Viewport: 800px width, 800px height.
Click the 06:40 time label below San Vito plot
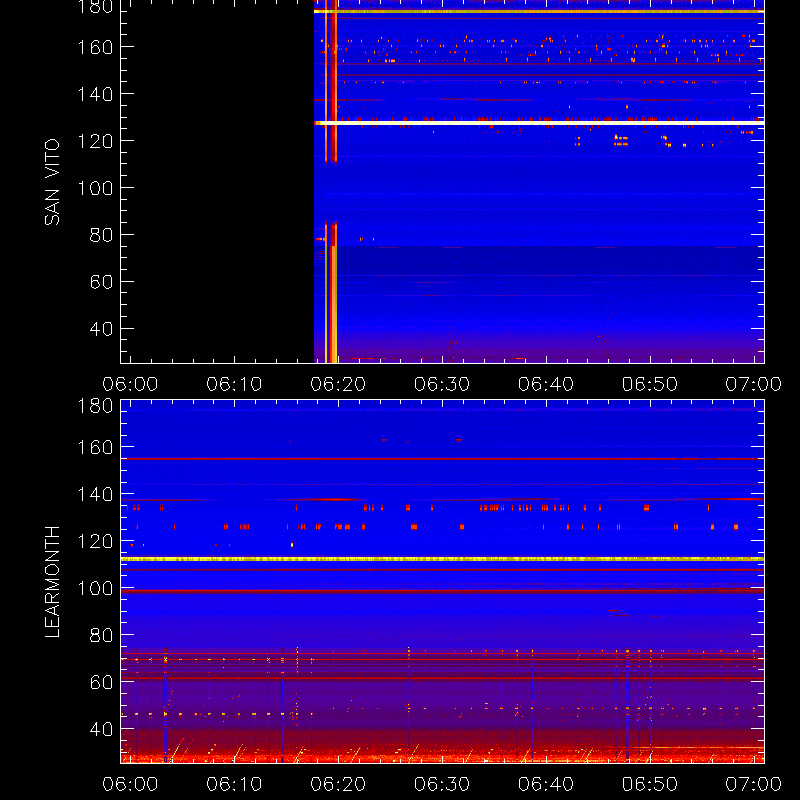point(546,384)
